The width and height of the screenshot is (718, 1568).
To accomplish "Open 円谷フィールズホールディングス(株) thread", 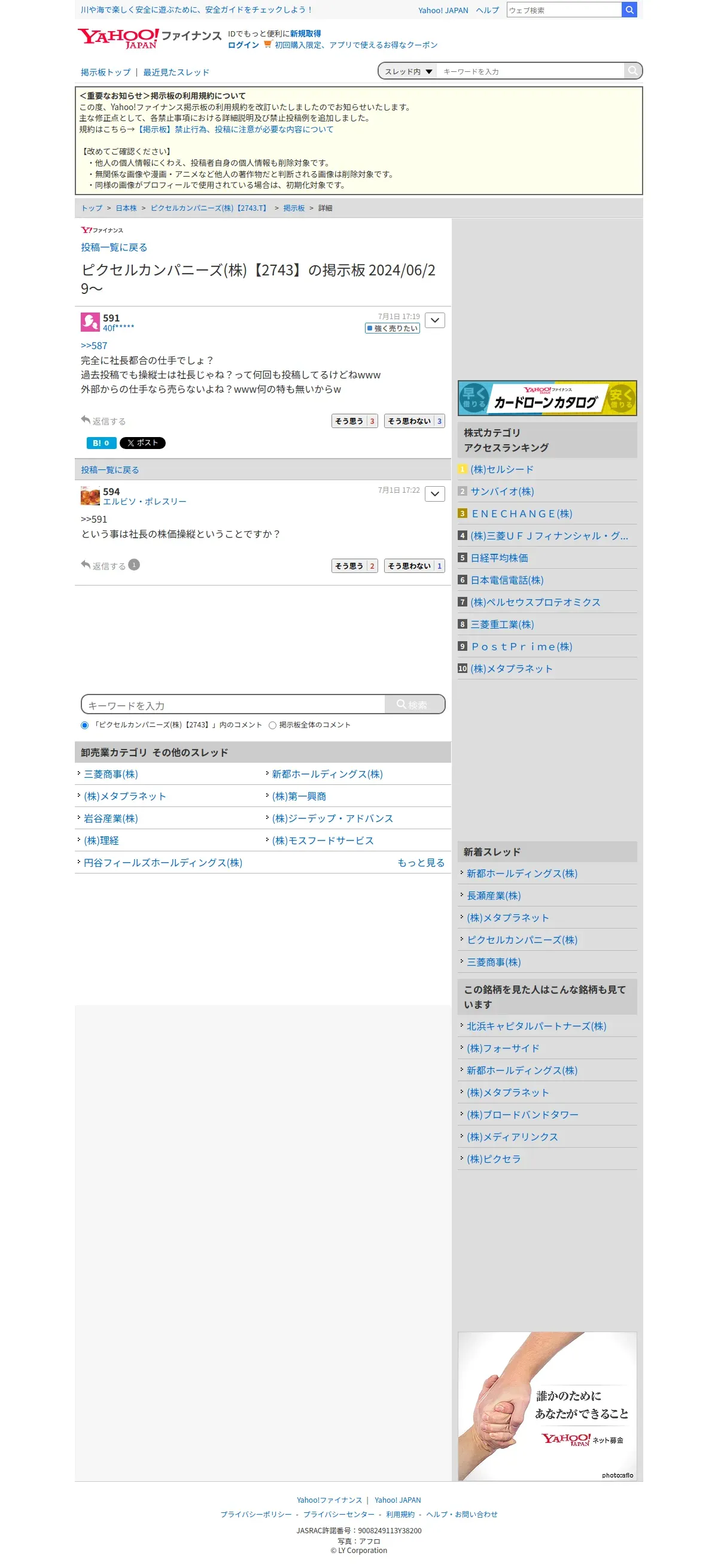I will (x=163, y=863).
